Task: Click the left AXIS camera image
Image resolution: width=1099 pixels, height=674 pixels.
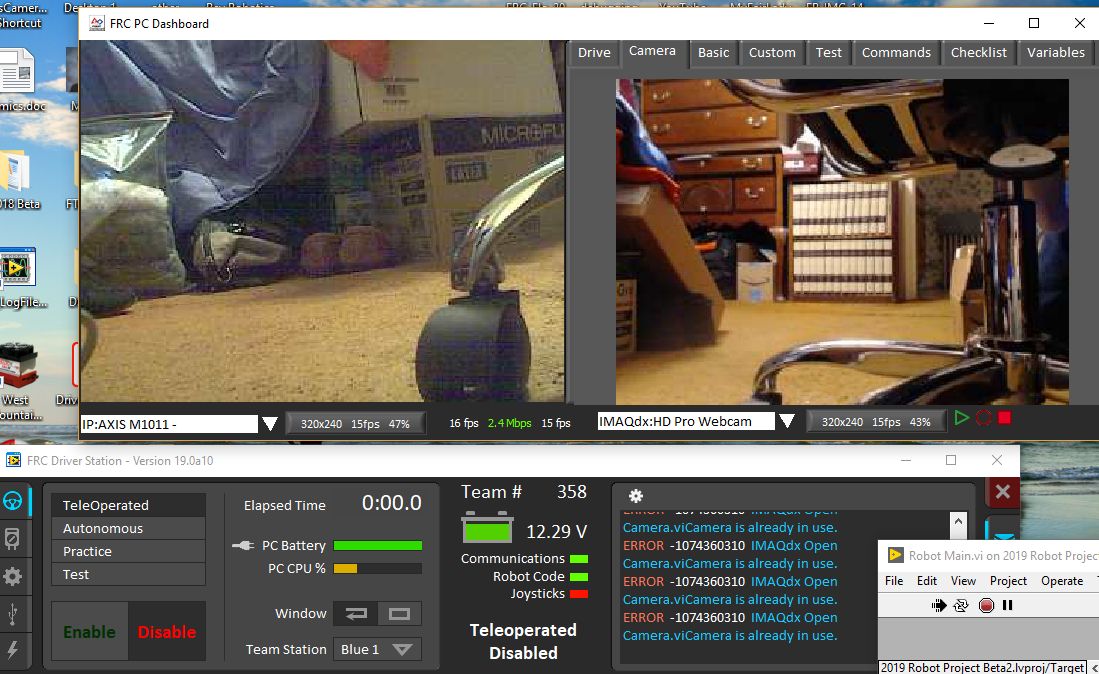Action: 322,221
